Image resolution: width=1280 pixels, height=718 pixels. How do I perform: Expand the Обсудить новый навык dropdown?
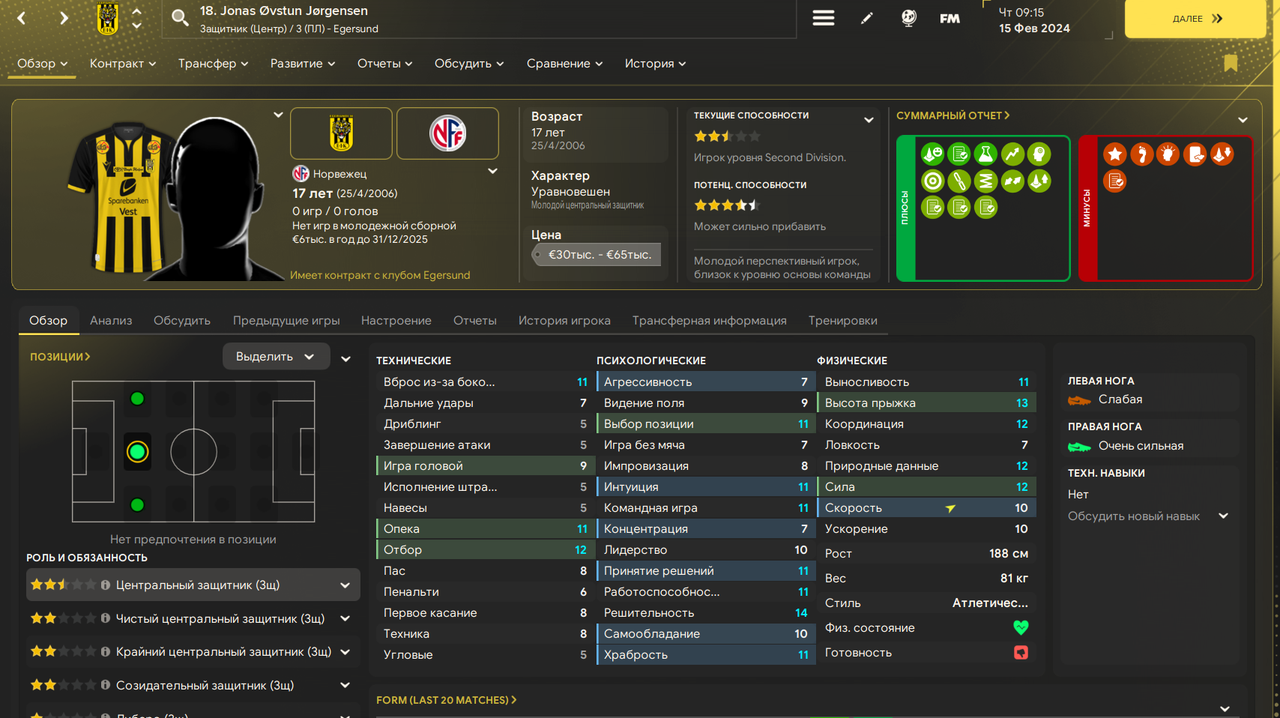1149,516
